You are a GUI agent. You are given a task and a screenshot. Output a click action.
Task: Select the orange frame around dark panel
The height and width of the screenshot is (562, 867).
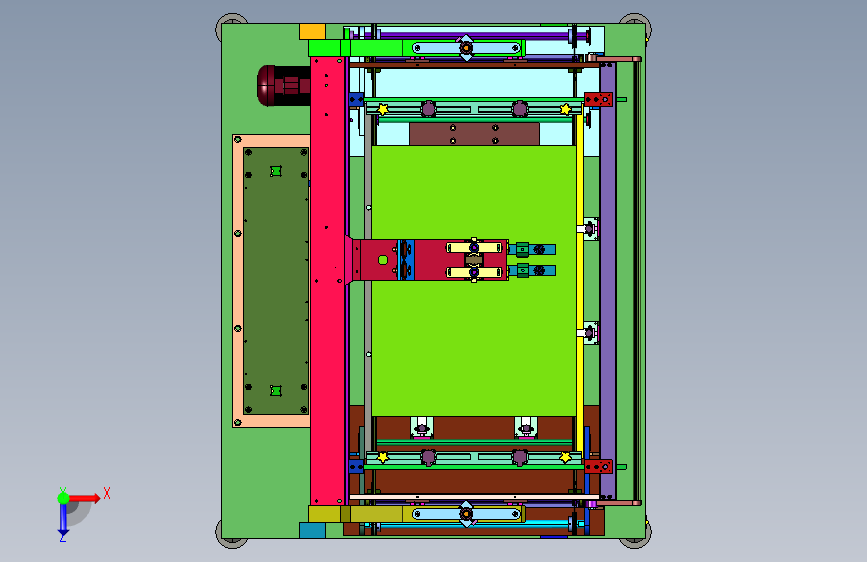point(238,280)
